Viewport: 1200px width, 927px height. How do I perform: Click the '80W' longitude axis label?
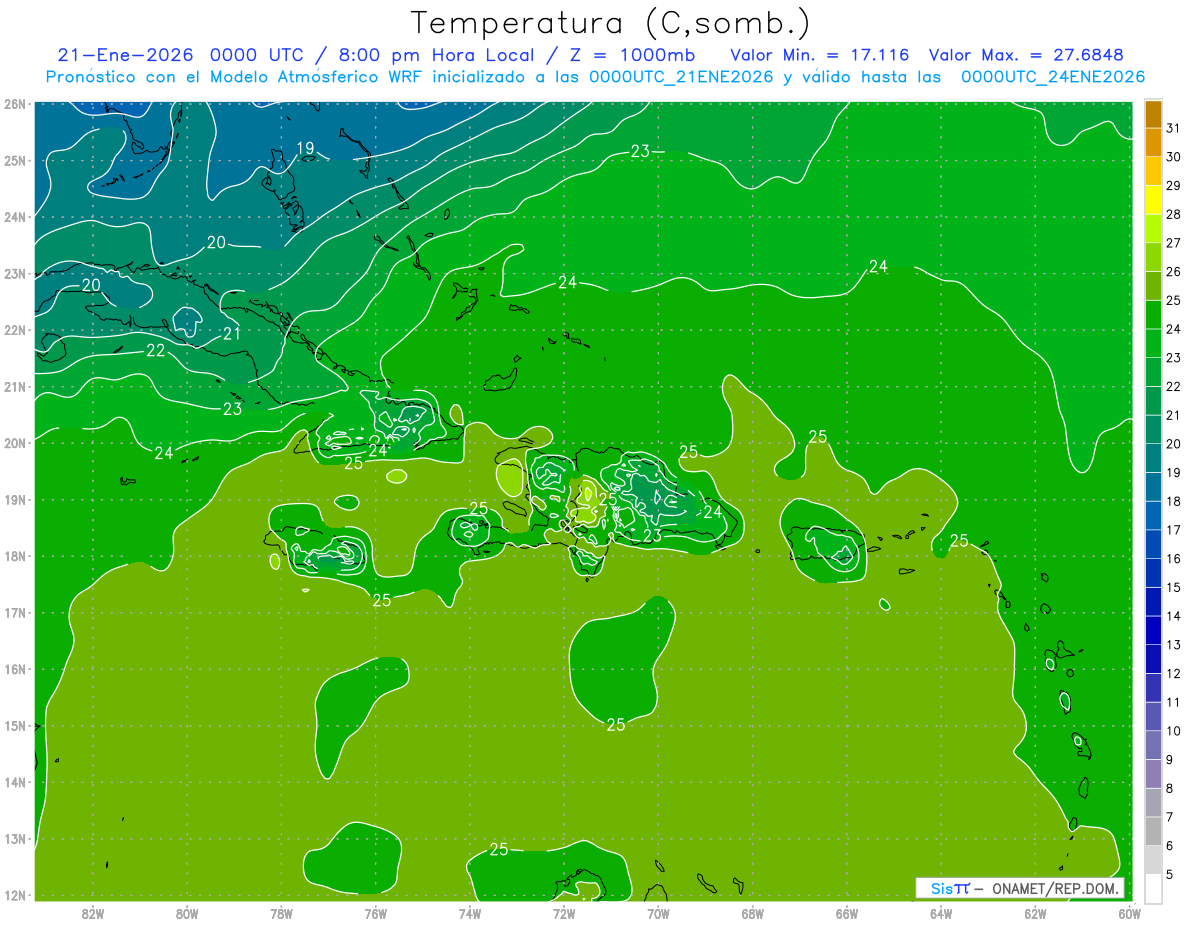[186, 913]
